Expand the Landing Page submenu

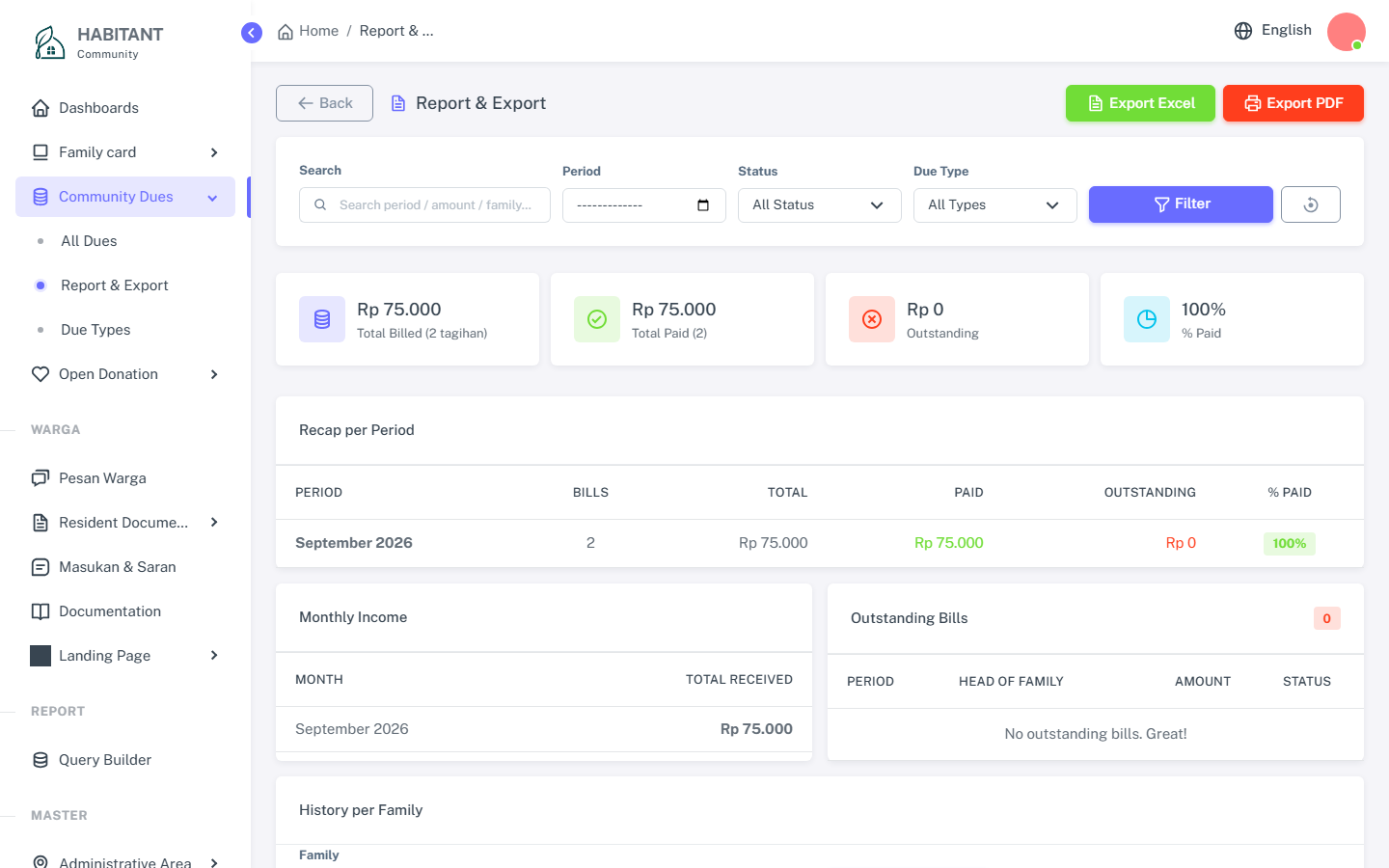(214, 656)
